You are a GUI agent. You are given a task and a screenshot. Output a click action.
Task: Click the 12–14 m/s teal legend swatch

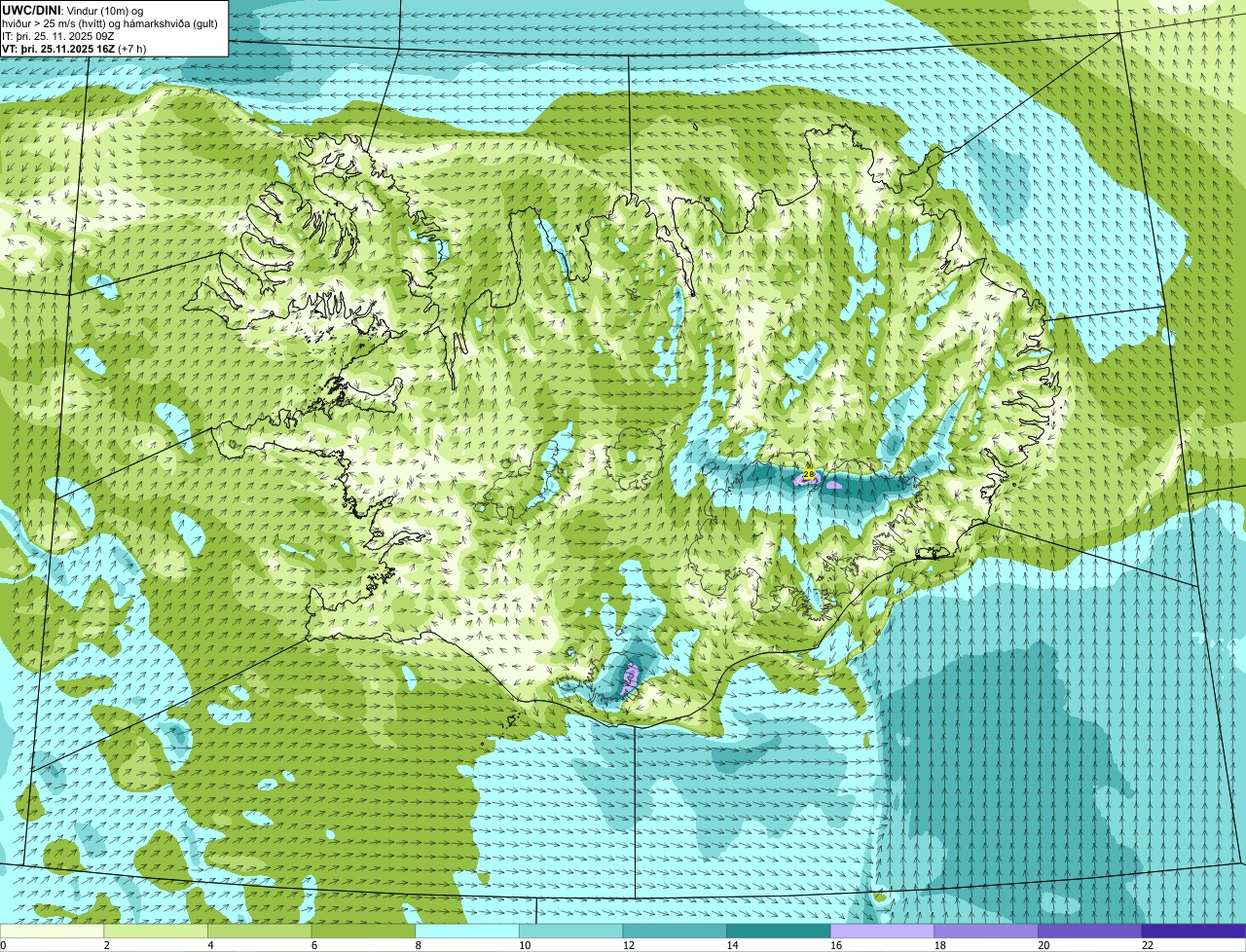675,931
